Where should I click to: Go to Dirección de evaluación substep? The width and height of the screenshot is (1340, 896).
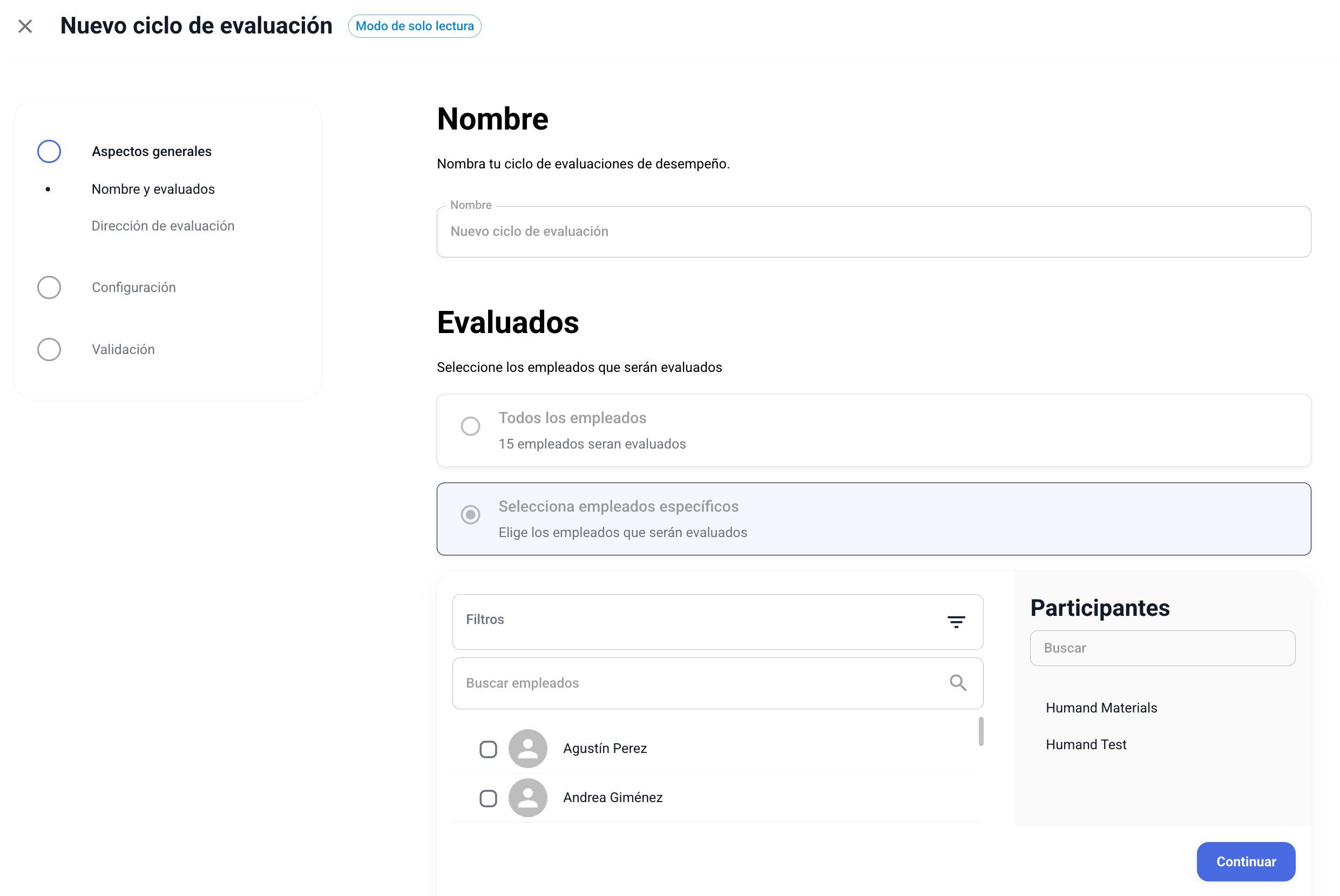coord(163,226)
